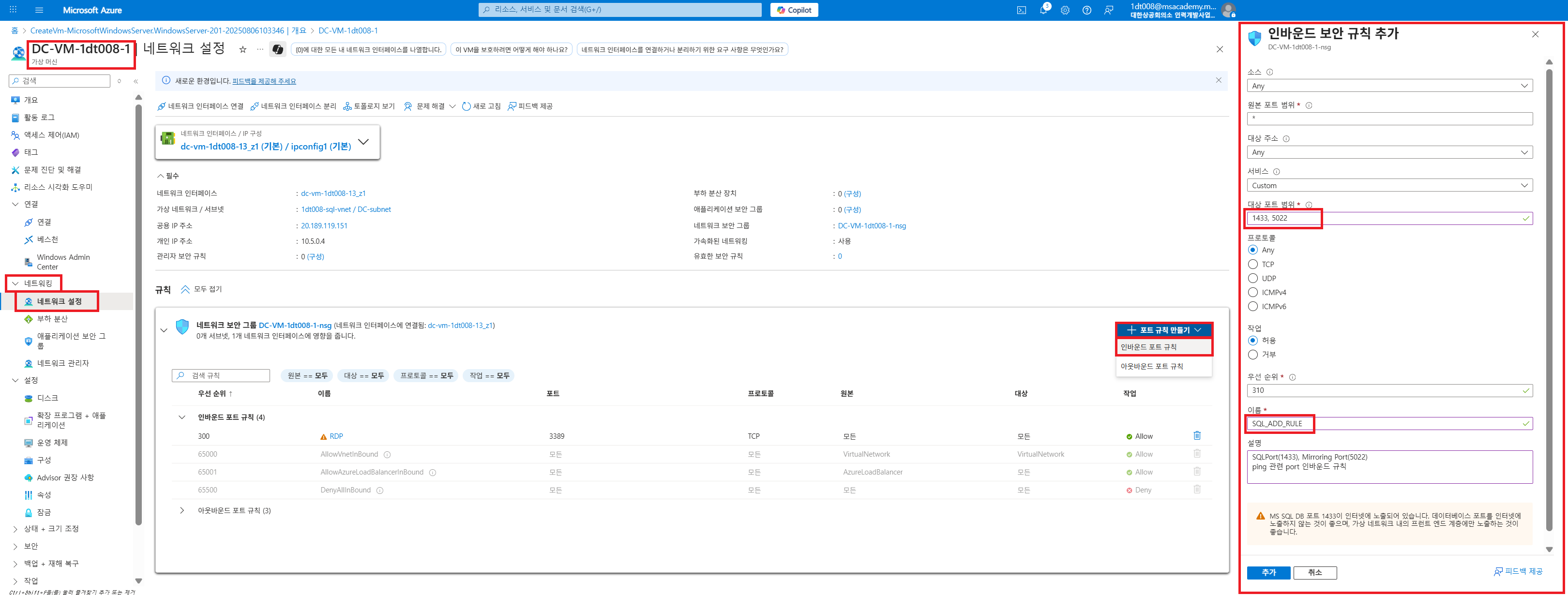This screenshot has width=1568, height=595.
Task: Open portal settings gear icon
Action: tap(1065, 10)
